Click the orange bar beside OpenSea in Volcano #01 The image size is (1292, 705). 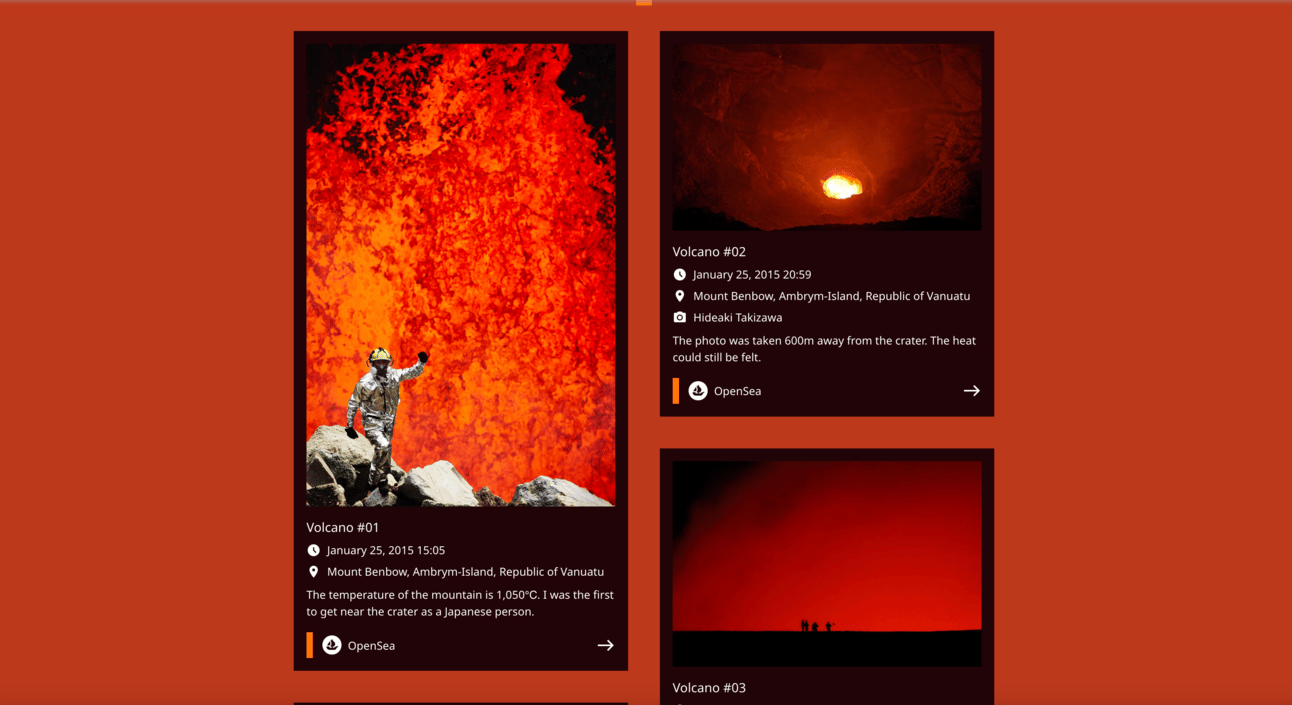[x=310, y=645]
